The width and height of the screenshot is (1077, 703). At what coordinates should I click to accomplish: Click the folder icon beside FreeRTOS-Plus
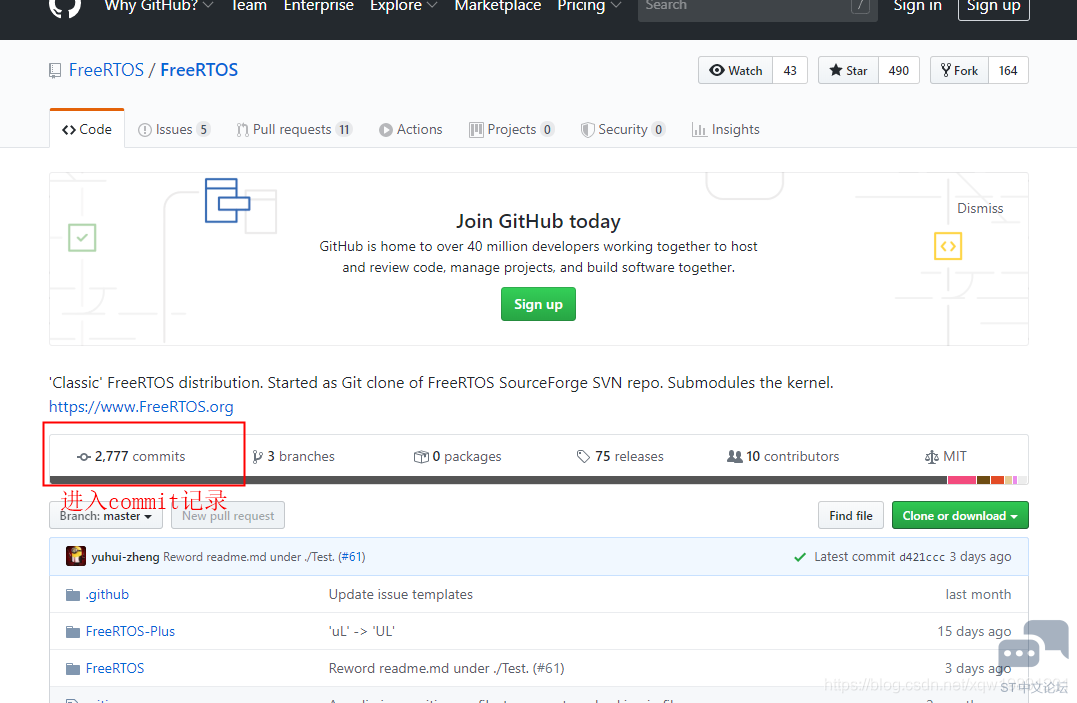(x=72, y=632)
